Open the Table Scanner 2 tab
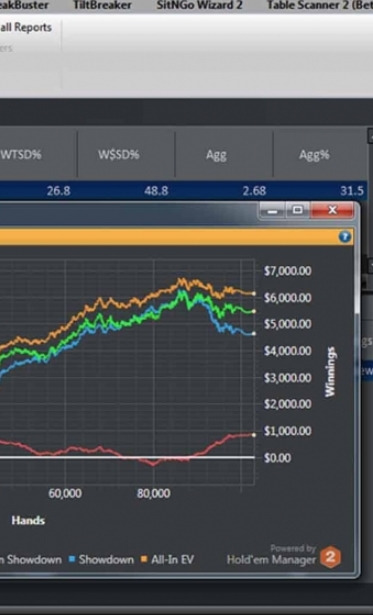This screenshot has height=615, width=373. (x=320, y=5)
